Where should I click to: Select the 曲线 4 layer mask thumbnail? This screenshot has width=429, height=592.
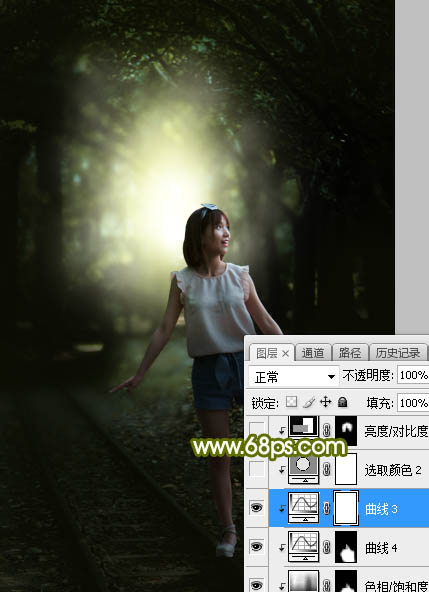pos(346,546)
